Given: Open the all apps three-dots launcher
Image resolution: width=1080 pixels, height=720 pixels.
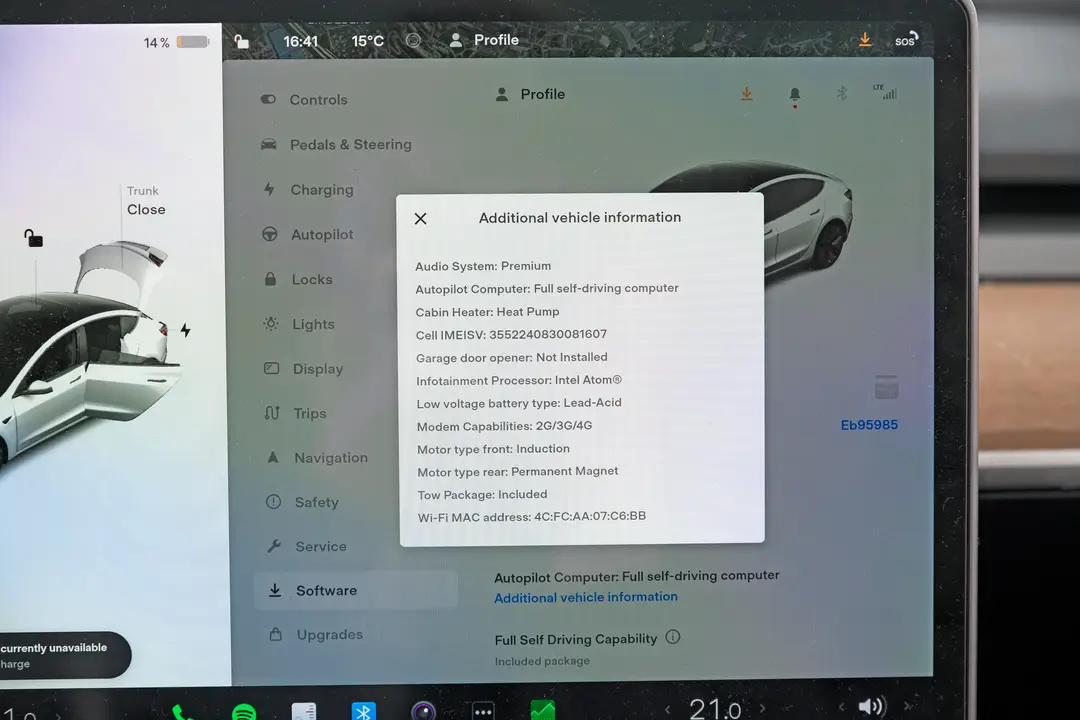Looking at the screenshot, I should pos(483,711).
